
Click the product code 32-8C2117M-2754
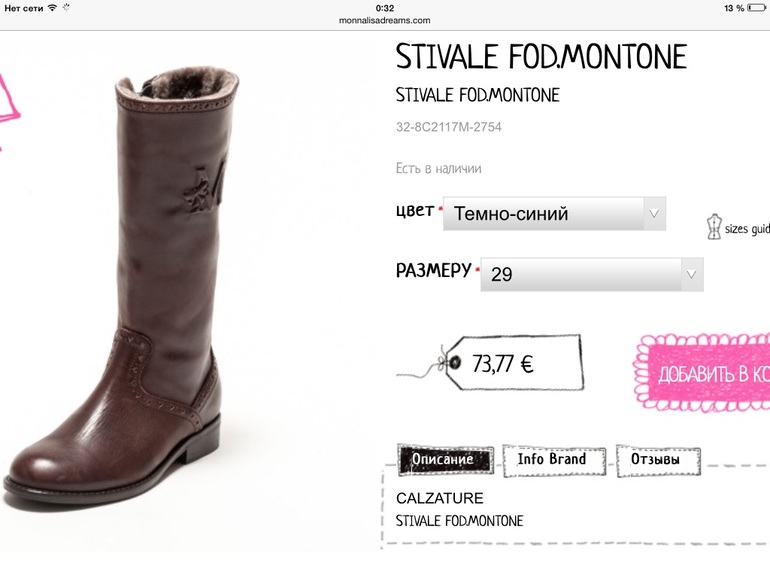tap(448, 127)
